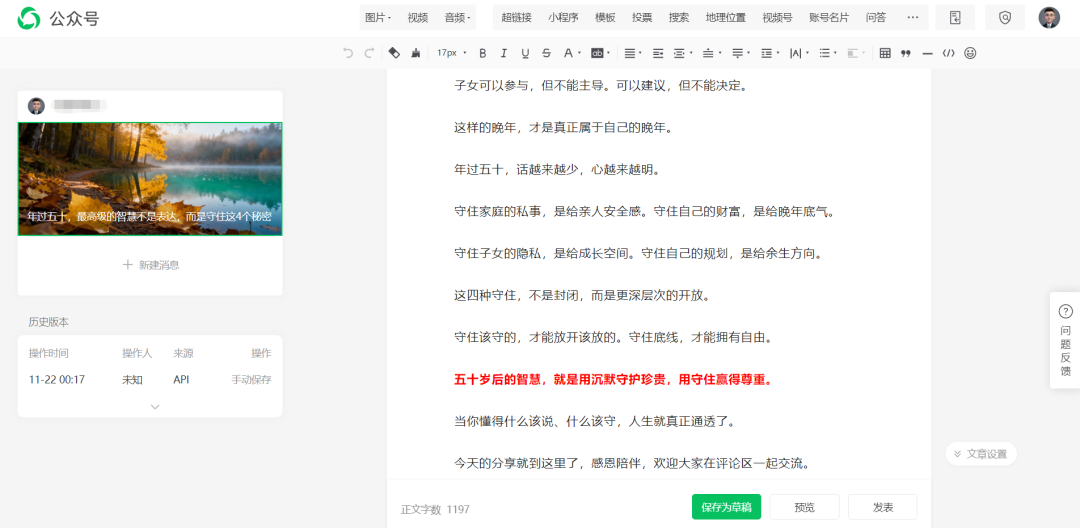Screen dimensions: 1080x528
Task: Click the 保存为草稿 button
Action: click(726, 507)
